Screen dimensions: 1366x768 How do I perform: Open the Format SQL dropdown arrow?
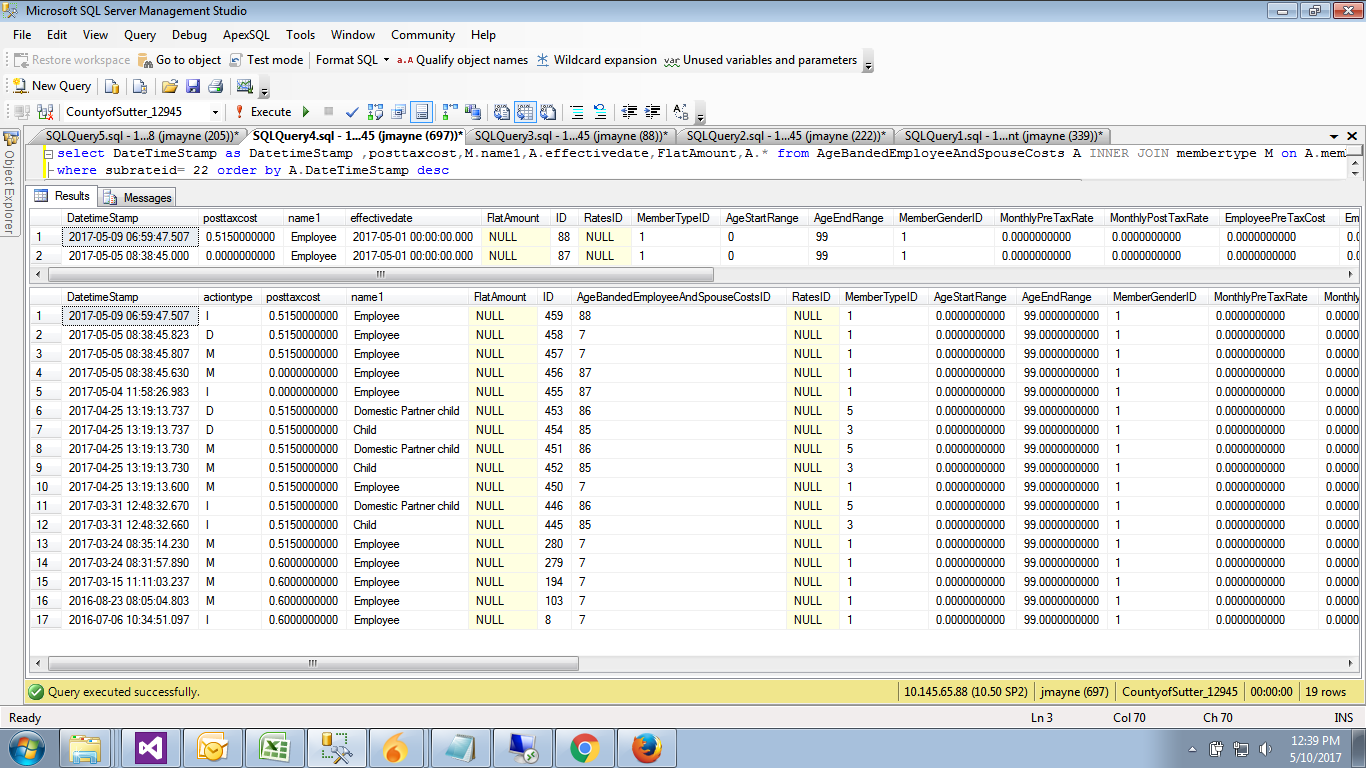click(x=386, y=60)
